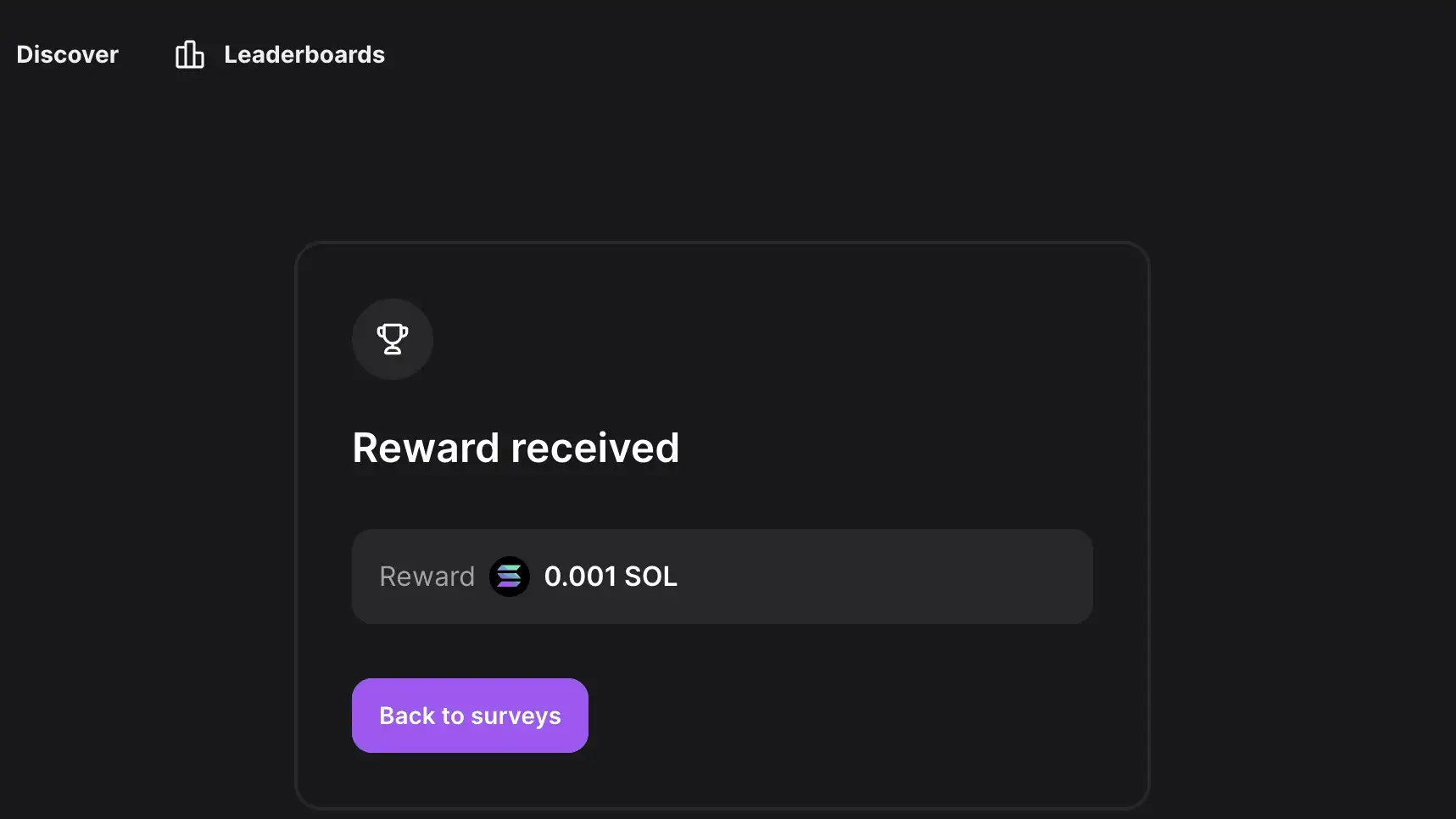Click the Leaderboards bar chart icon
This screenshot has width=1456, height=819.
(189, 54)
